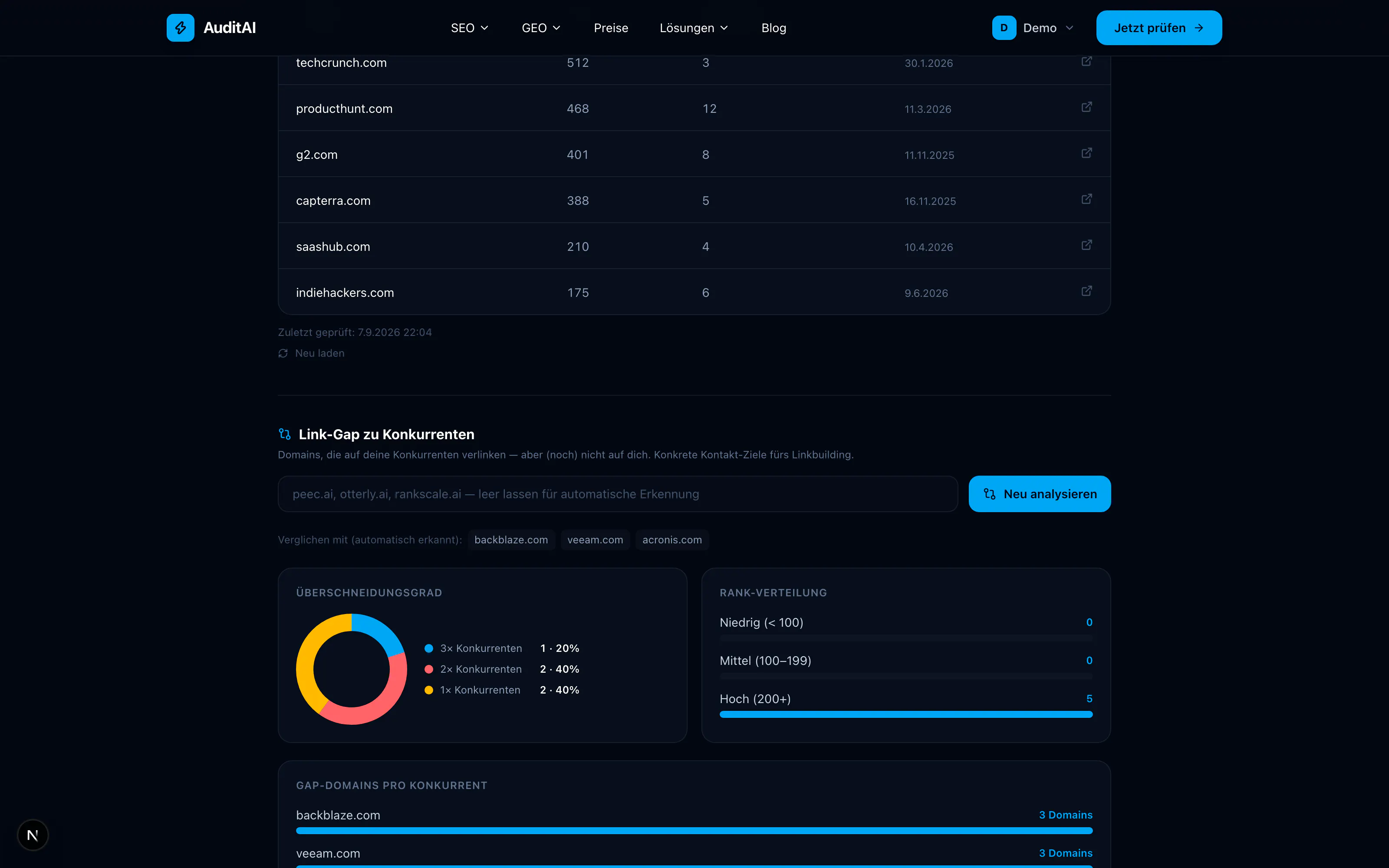
Task: Click the Zuletzt geprüft timestamp text
Action: coord(355,332)
